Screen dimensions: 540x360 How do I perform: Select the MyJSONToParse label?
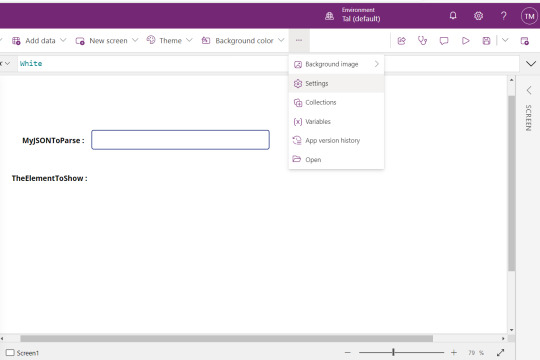tap(53, 140)
